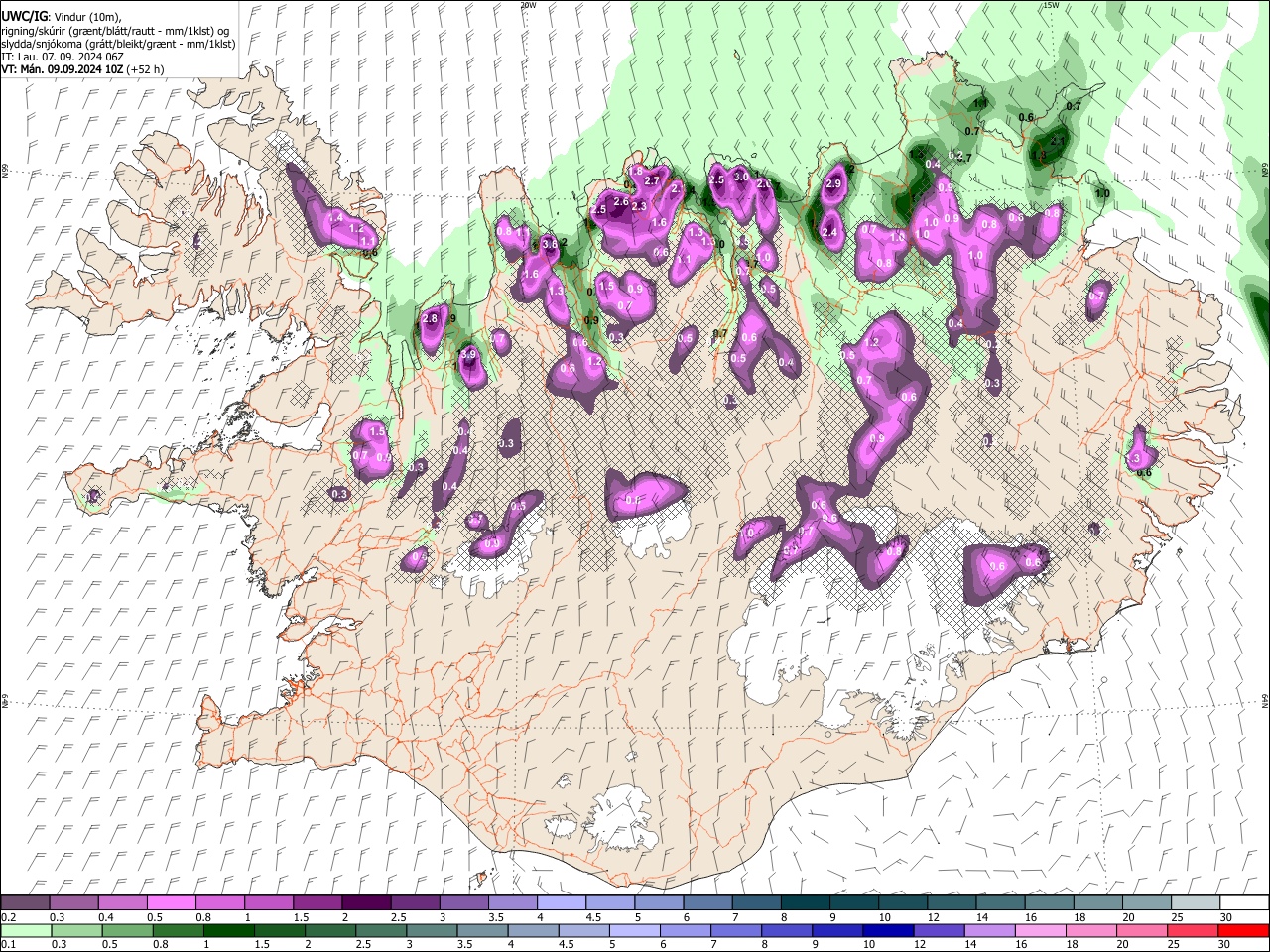
Task: Click the 1–1.5 orchid snow scale swatch
Action: [x=268, y=903]
